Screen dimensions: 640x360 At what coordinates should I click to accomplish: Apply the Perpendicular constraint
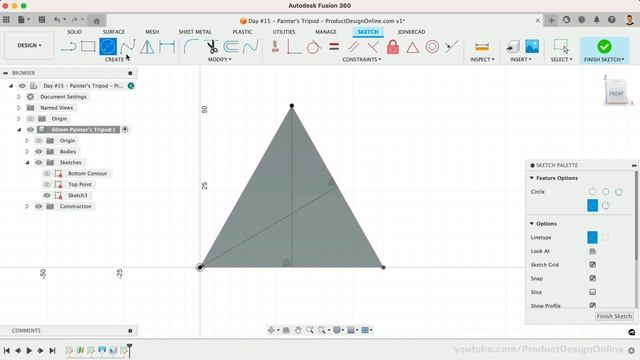[373, 47]
